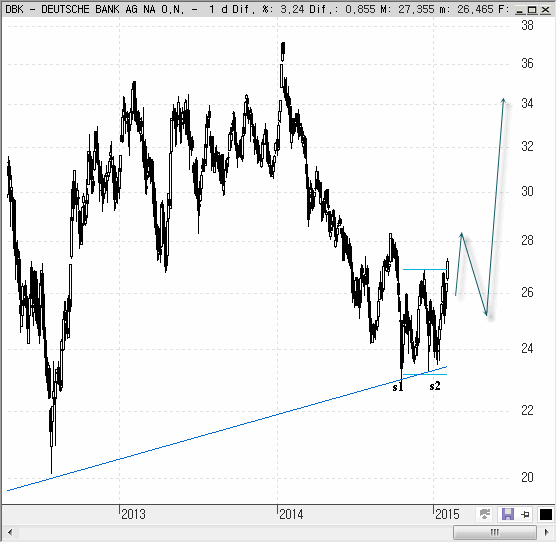Click the scrollbar's left arrow
Screen dimensions: 557x543
(10, 532)
